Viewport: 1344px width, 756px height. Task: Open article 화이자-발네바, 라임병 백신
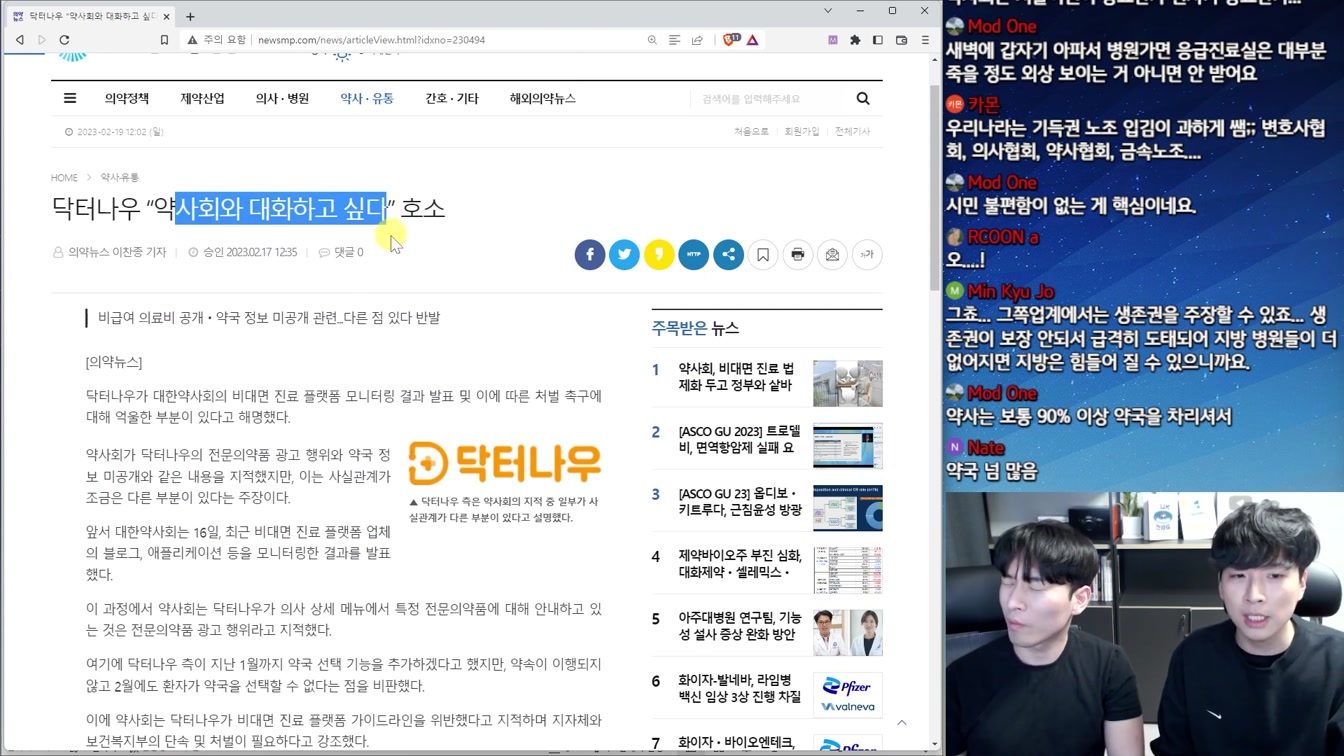pyautogui.click(x=740, y=689)
